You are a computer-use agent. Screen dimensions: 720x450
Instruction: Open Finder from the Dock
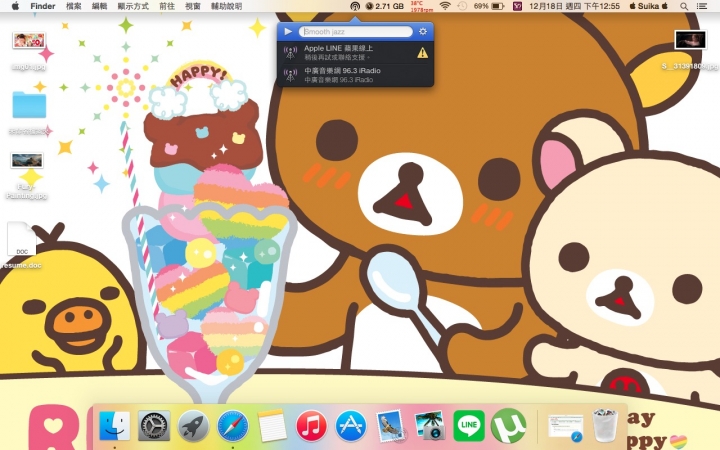click(x=114, y=426)
